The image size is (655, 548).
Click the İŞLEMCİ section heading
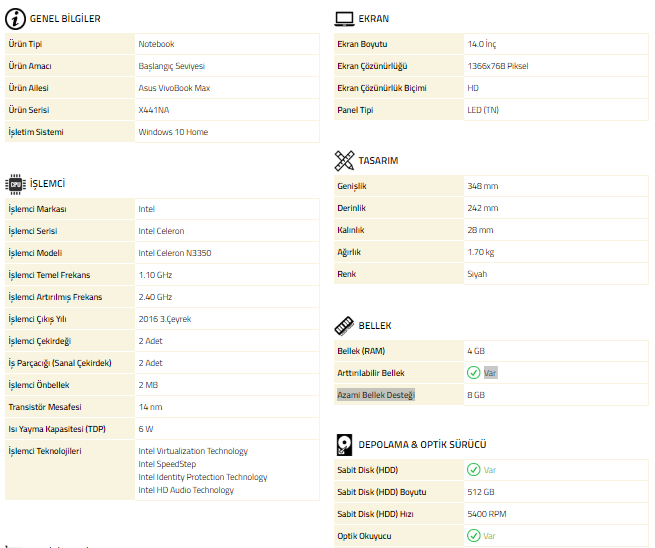pos(47,184)
